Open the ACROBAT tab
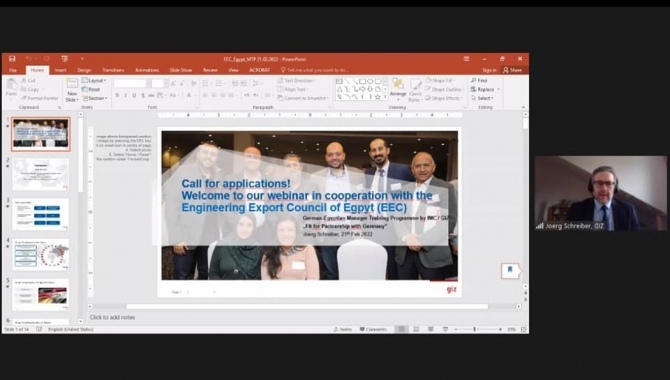 [259, 70]
